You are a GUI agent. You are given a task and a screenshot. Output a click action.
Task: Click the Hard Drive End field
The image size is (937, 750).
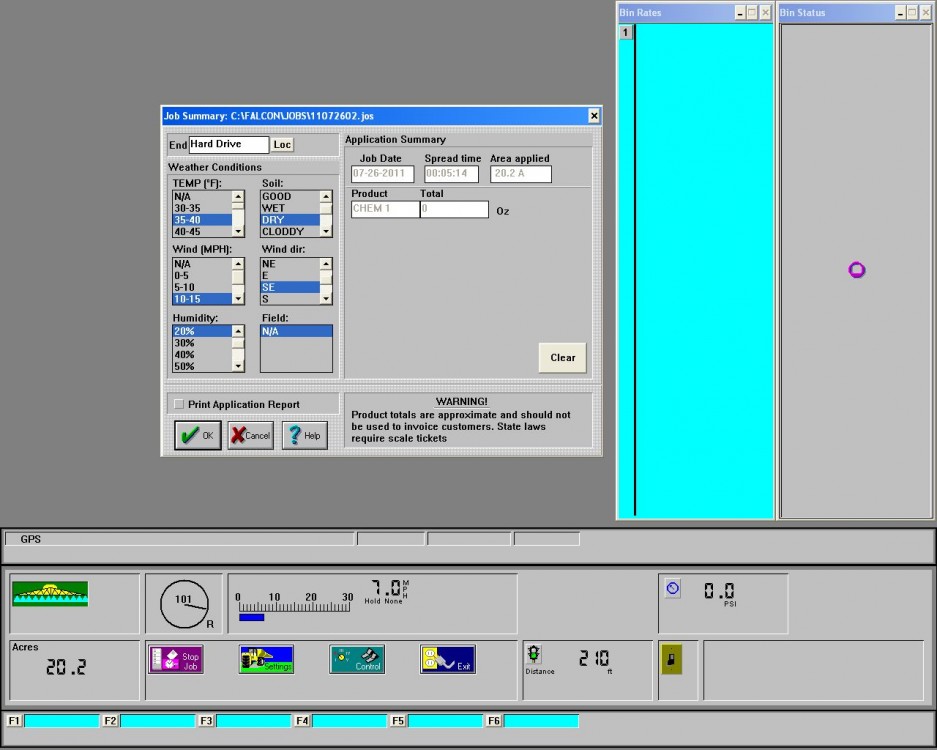(x=229, y=145)
